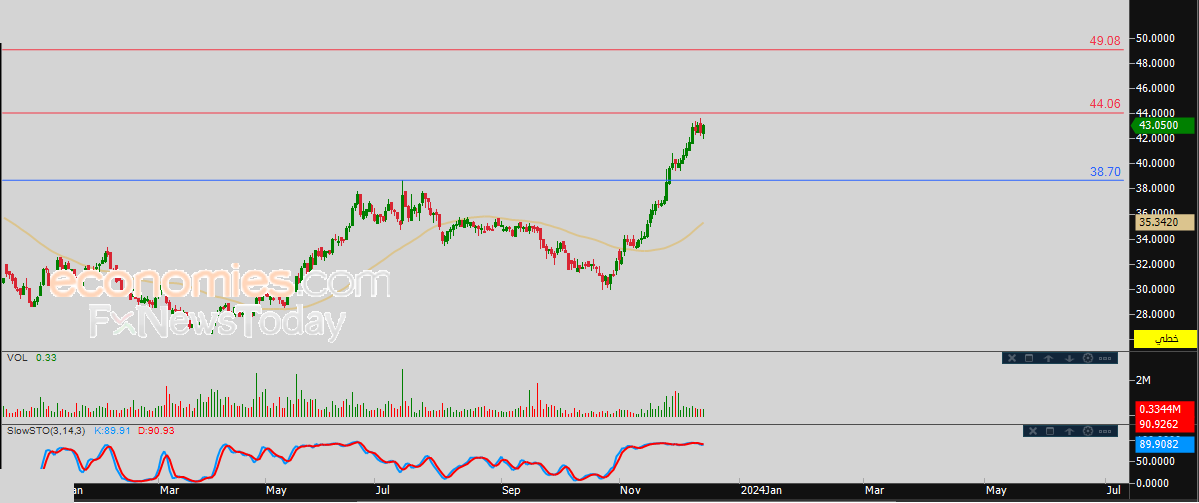Select the SlowSTO(3,14,3) indicator label
The image size is (1199, 503).
[47, 431]
